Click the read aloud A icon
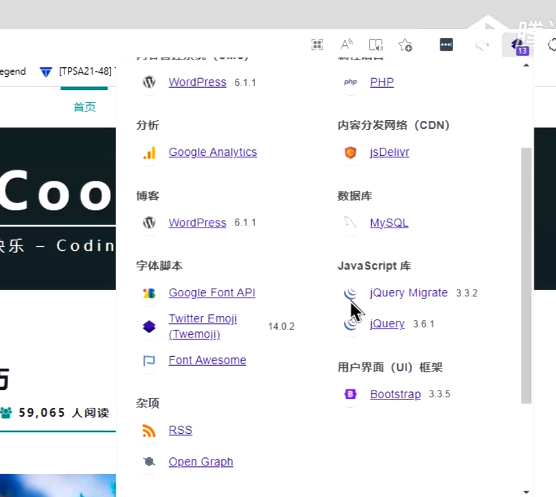Screen dimensions: 556x497 point(346,45)
